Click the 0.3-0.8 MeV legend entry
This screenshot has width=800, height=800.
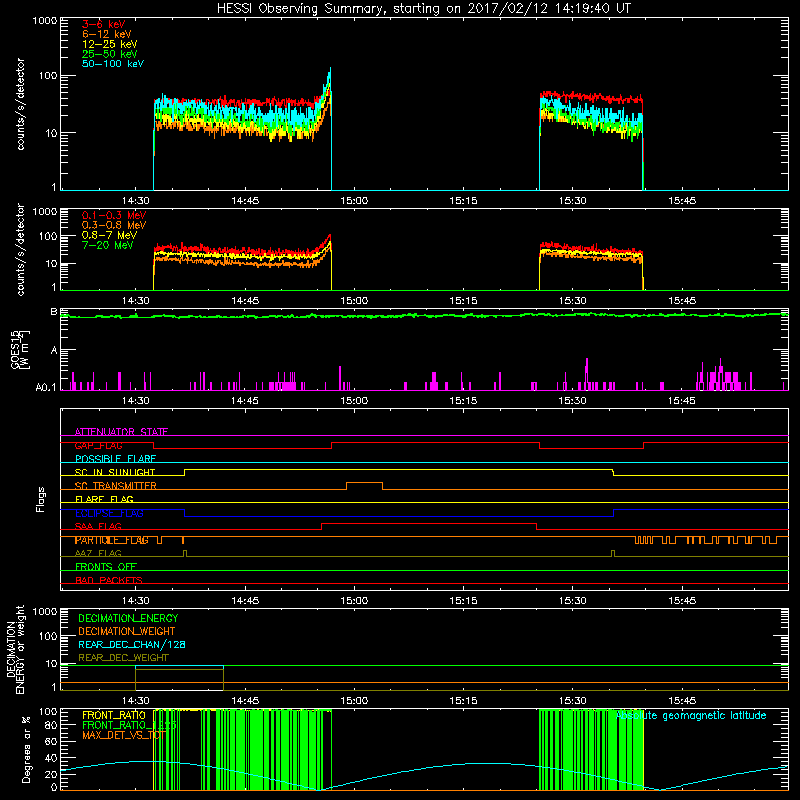(113, 225)
